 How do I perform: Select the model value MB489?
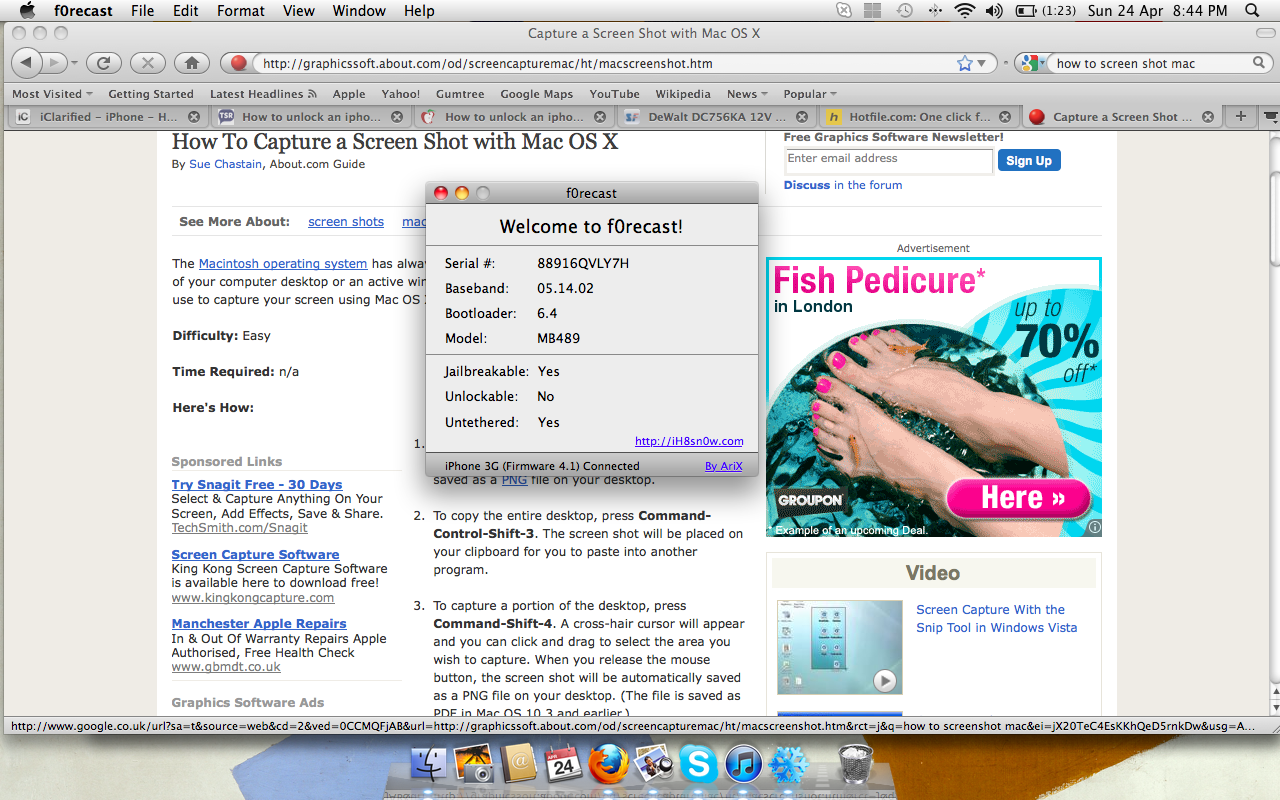coord(558,338)
